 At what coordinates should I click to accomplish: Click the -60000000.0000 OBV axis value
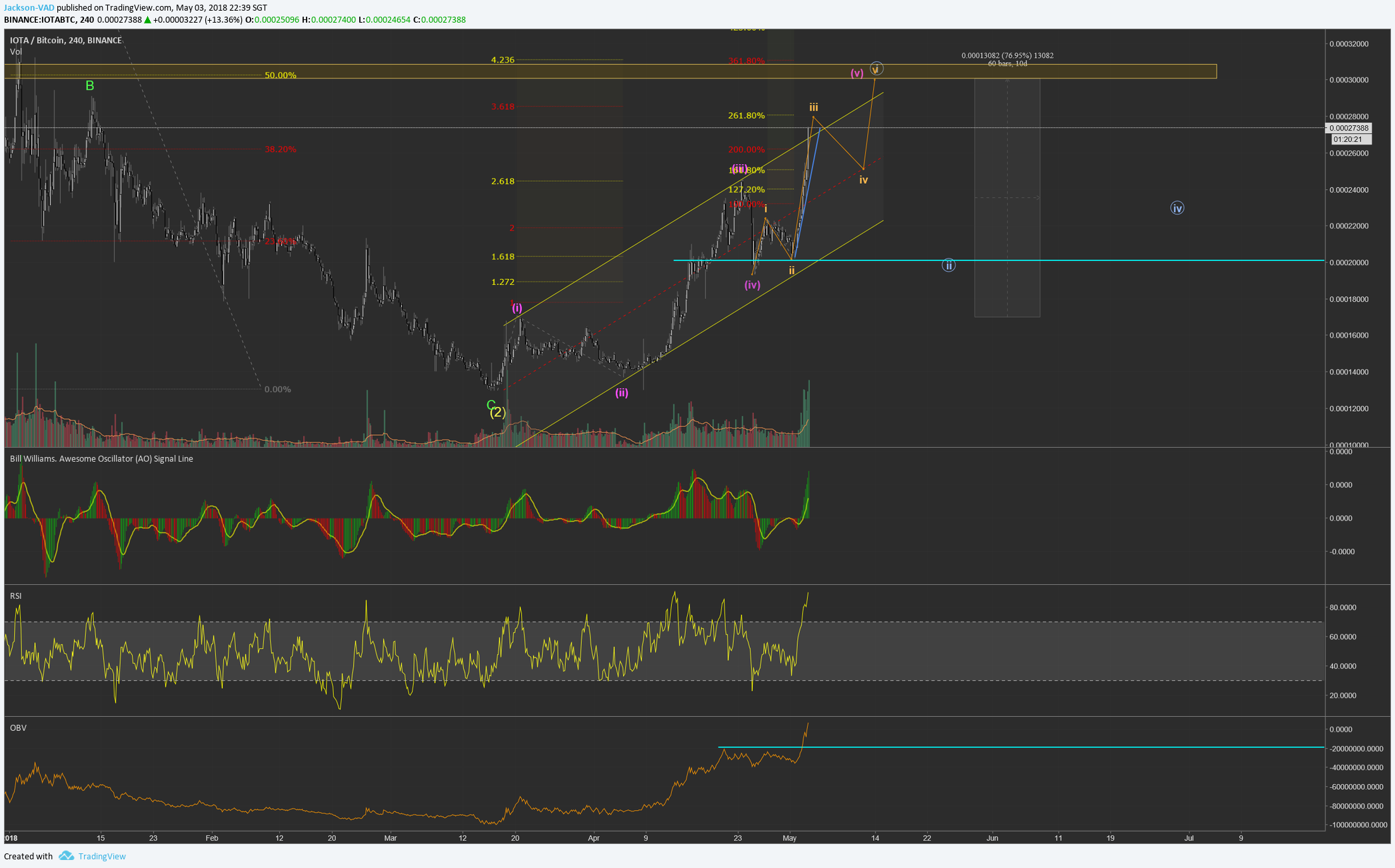tap(1356, 787)
